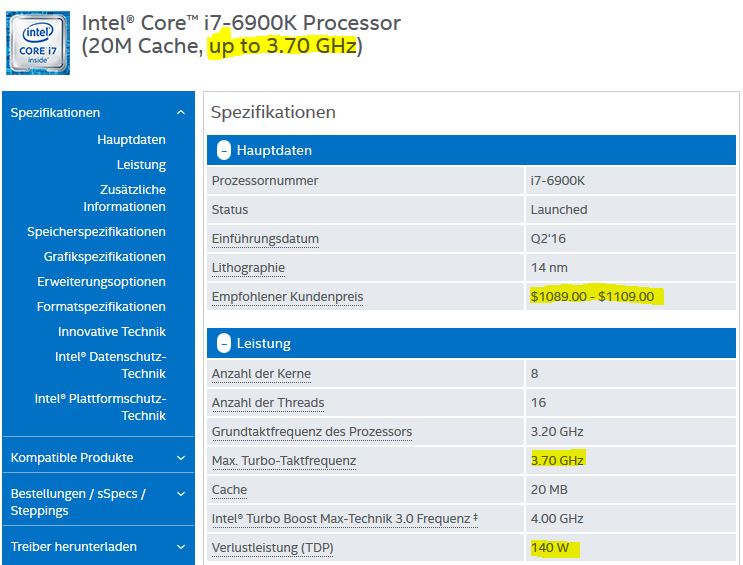Screen dimensions: 743x565
Task: Open Intel Plattformschutz-Technik sidebar link
Action: coord(100,407)
